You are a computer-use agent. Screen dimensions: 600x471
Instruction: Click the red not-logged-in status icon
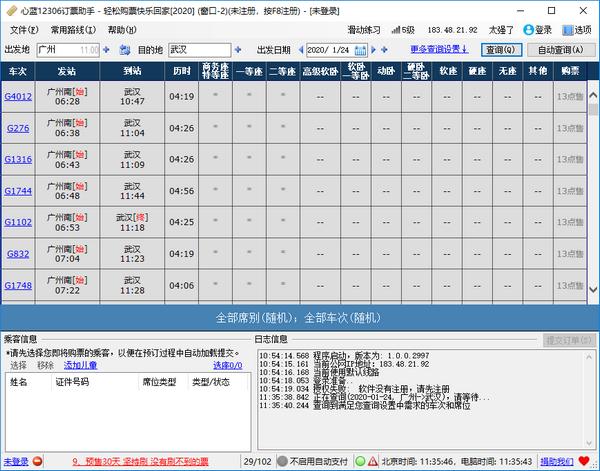[x=37, y=462]
